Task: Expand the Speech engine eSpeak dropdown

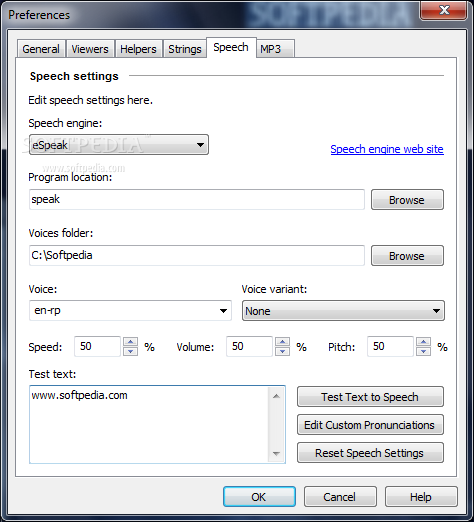Action: [x=119, y=145]
